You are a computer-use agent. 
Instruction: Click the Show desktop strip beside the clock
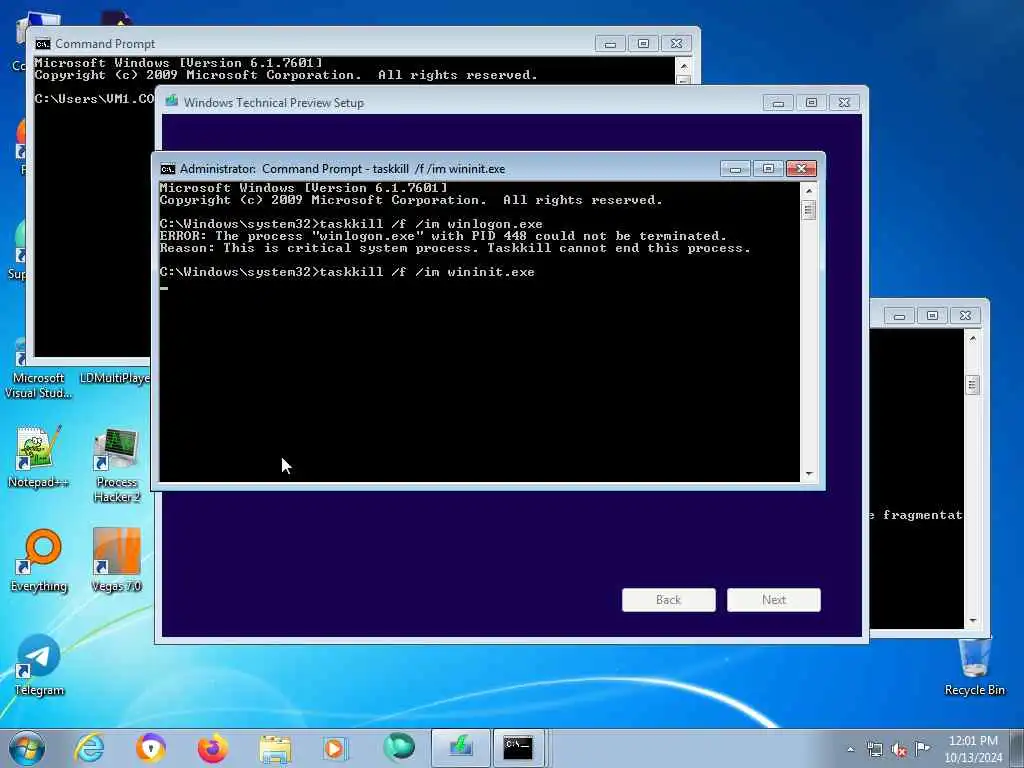pyautogui.click(x=1017, y=748)
